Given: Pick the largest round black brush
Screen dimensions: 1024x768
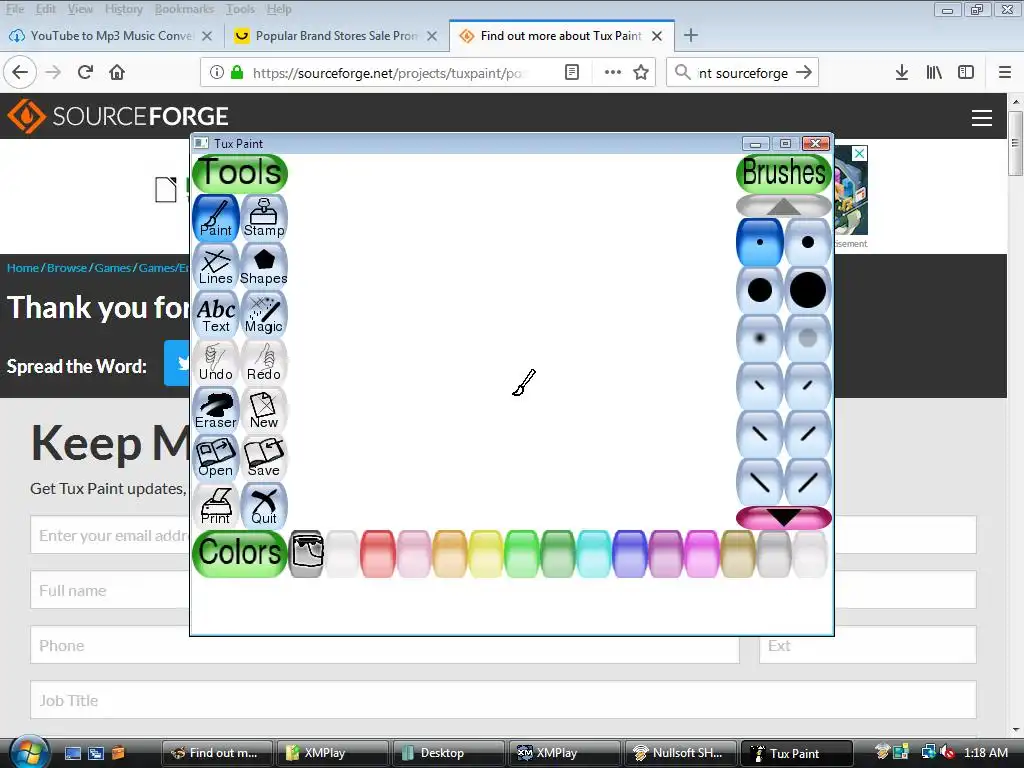Looking at the screenshot, I should pyautogui.click(x=808, y=290).
